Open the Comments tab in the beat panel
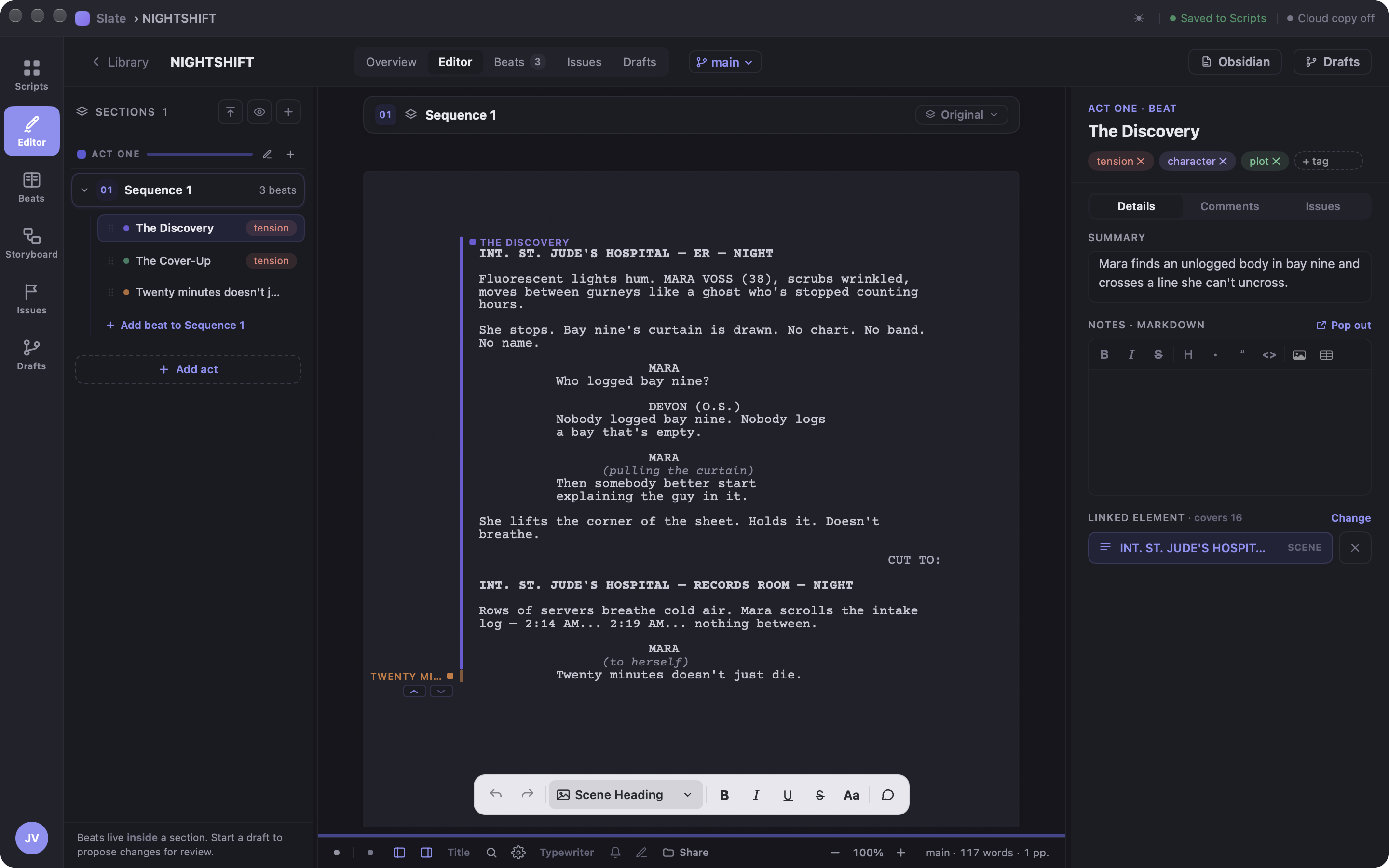Viewport: 1389px width, 868px height. point(1229,206)
